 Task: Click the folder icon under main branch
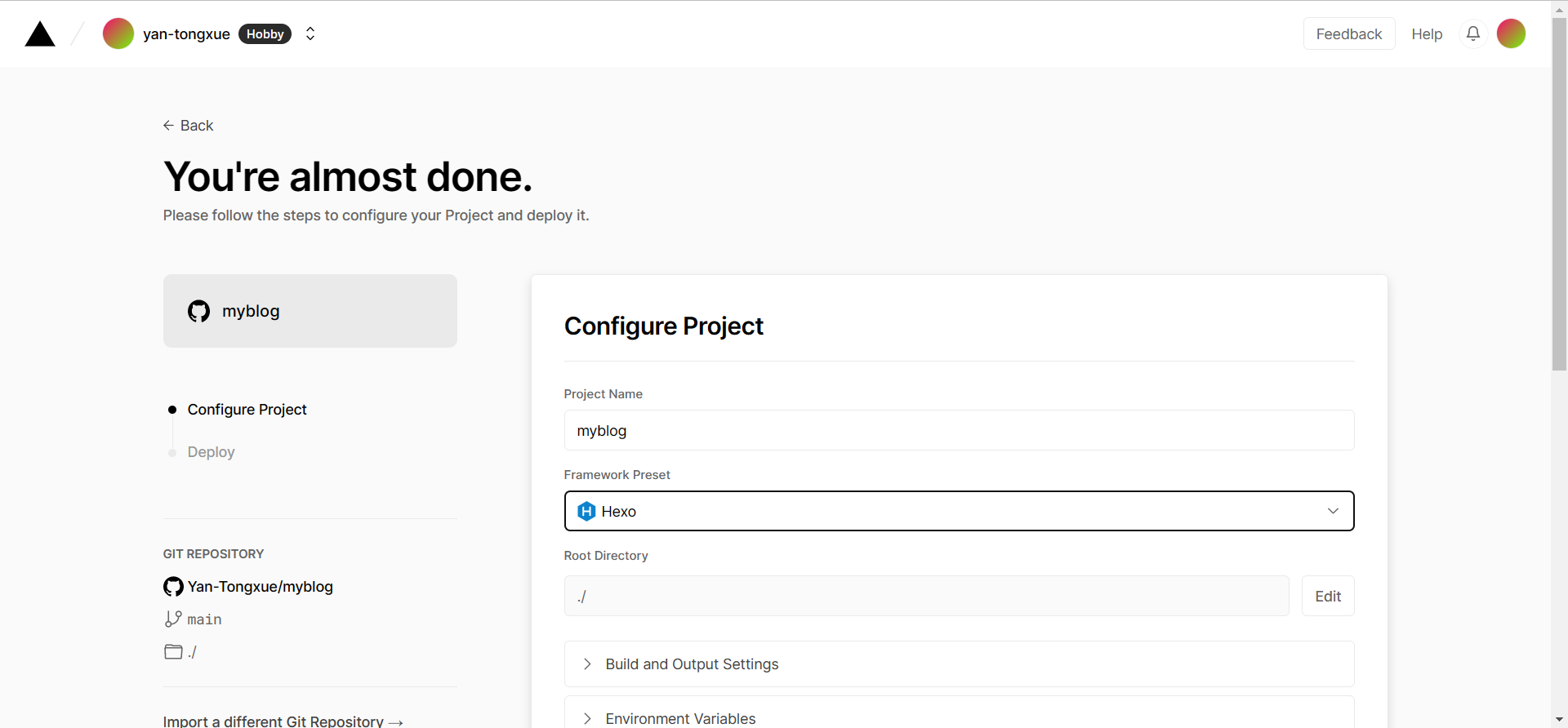point(173,651)
